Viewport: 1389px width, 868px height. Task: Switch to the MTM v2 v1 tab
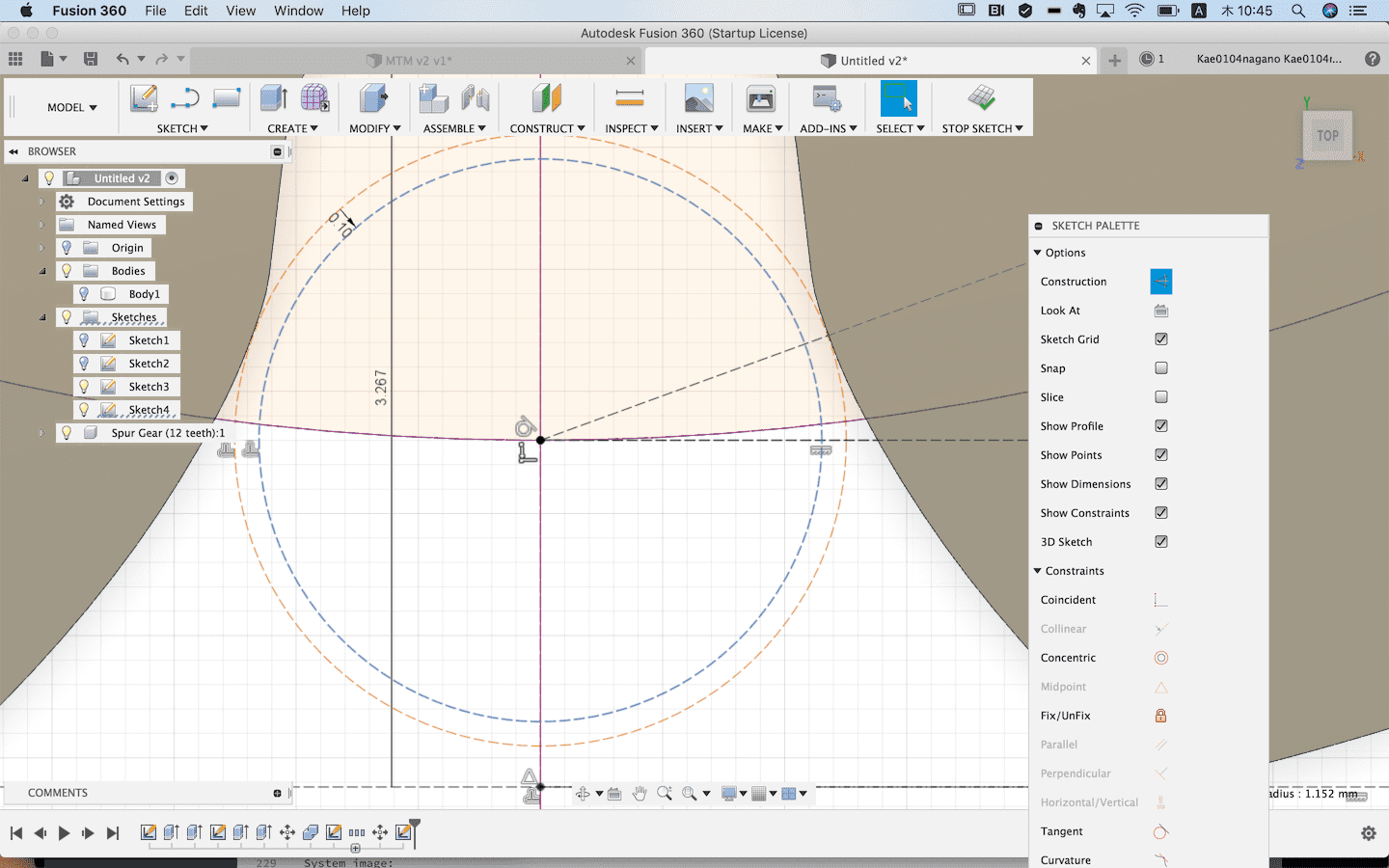tap(418, 61)
